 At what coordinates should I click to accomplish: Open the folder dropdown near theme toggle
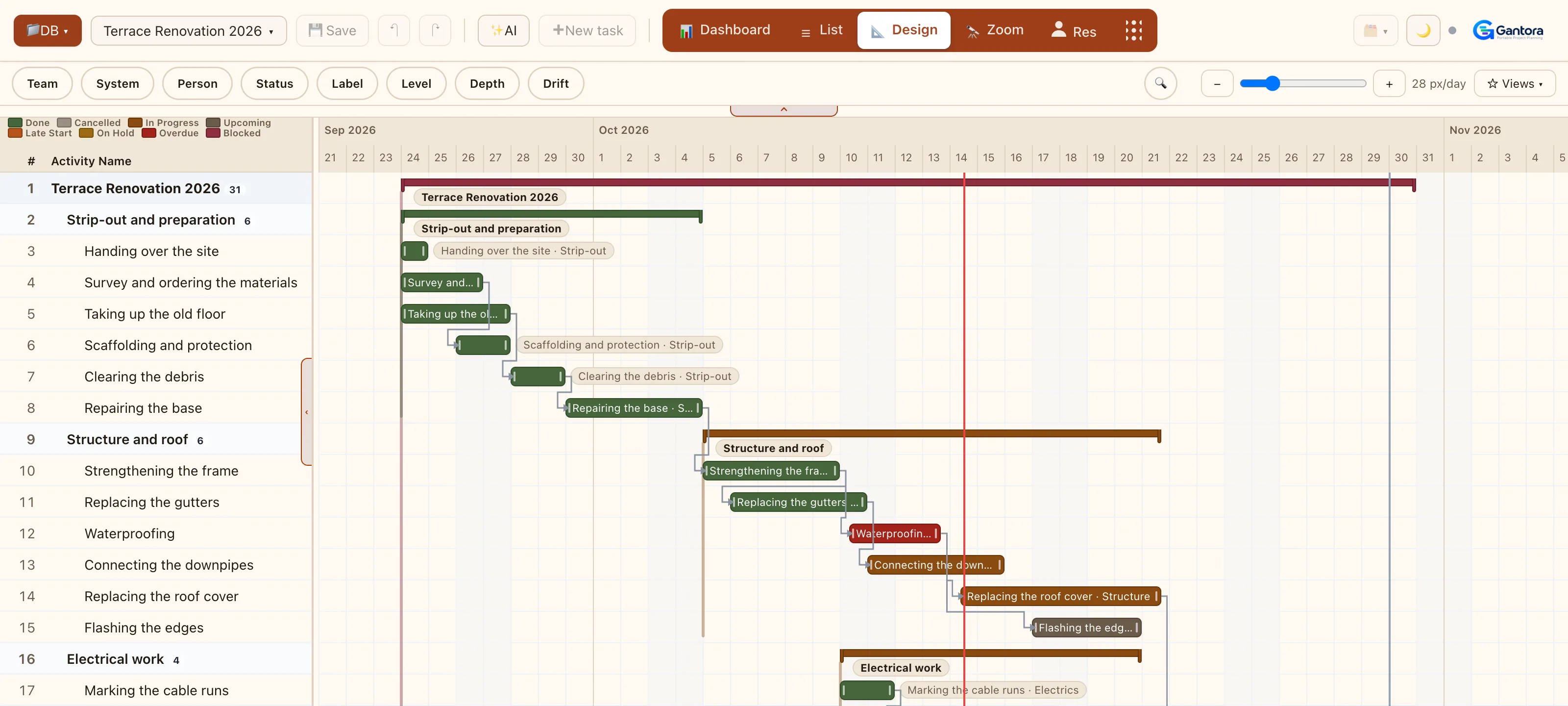pos(1375,30)
